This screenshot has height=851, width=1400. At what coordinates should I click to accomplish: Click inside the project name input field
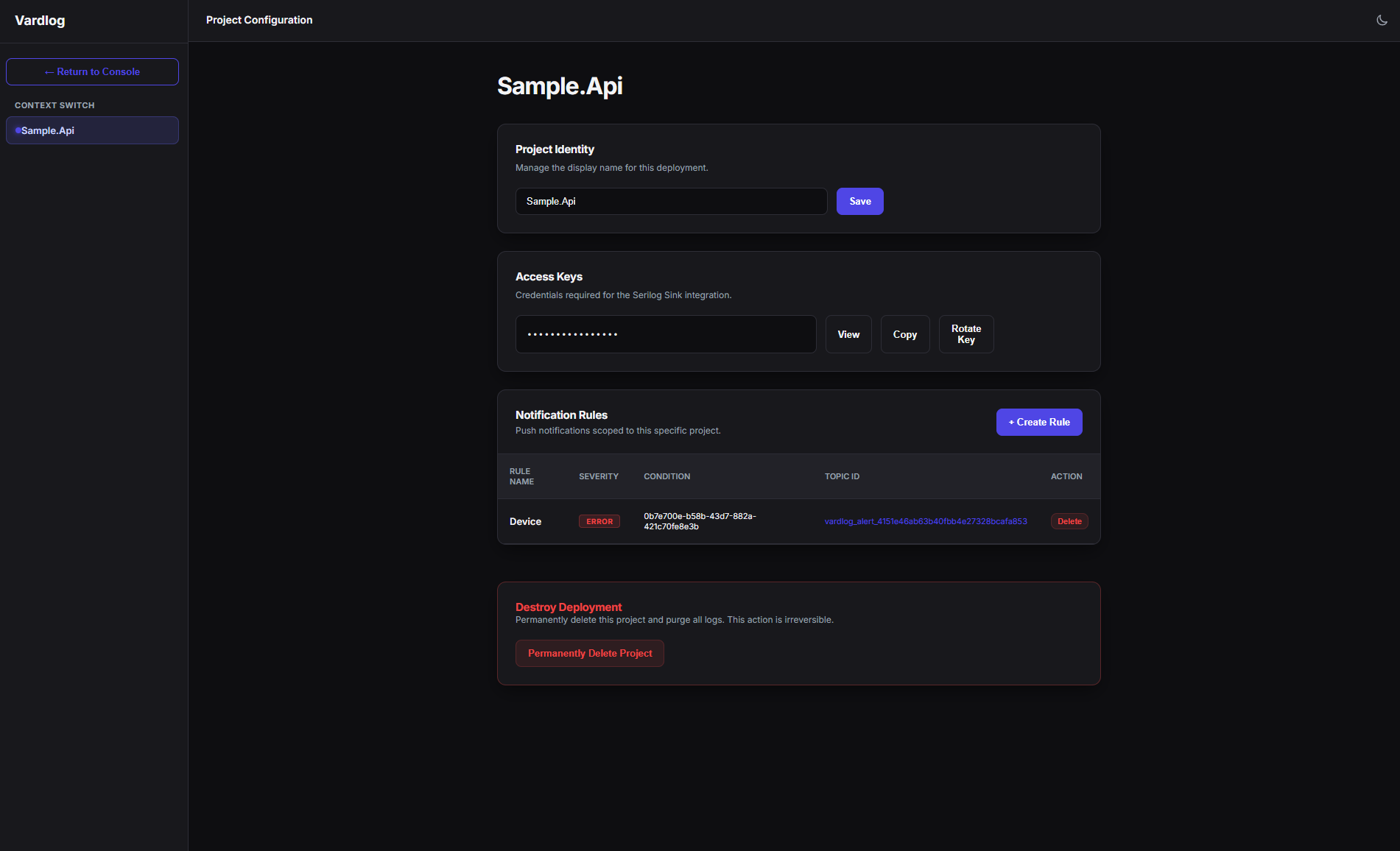pyautogui.click(x=670, y=201)
